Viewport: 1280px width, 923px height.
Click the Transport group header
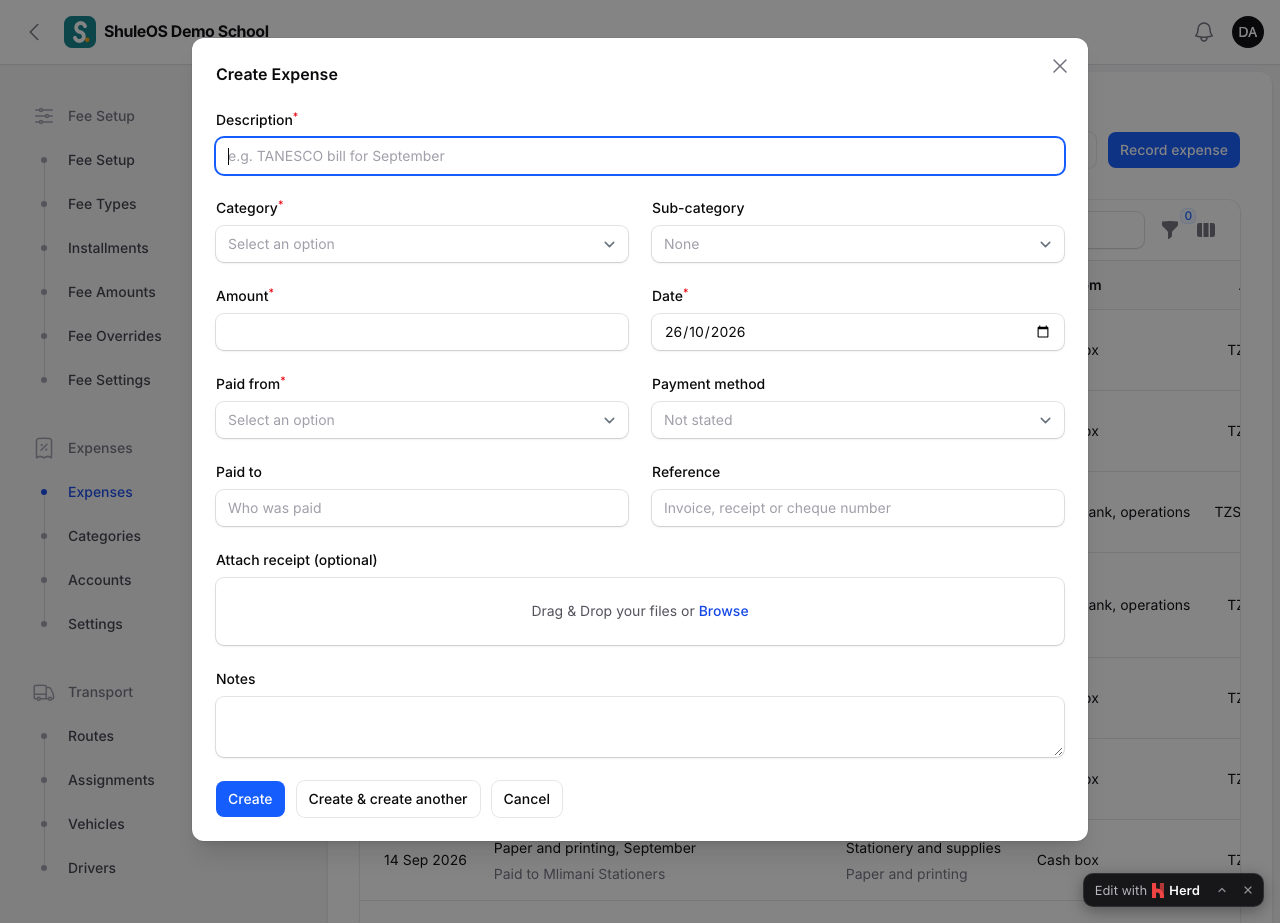coord(100,692)
